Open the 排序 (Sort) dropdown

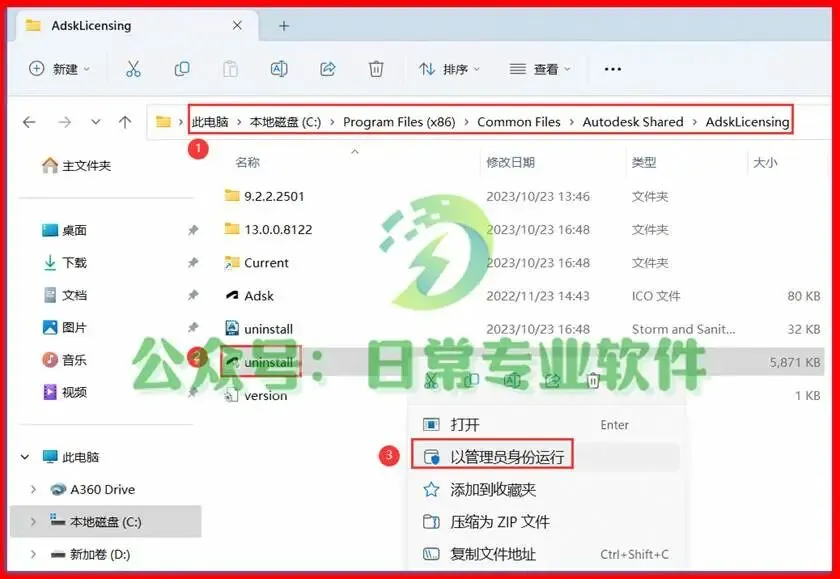tap(450, 69)
